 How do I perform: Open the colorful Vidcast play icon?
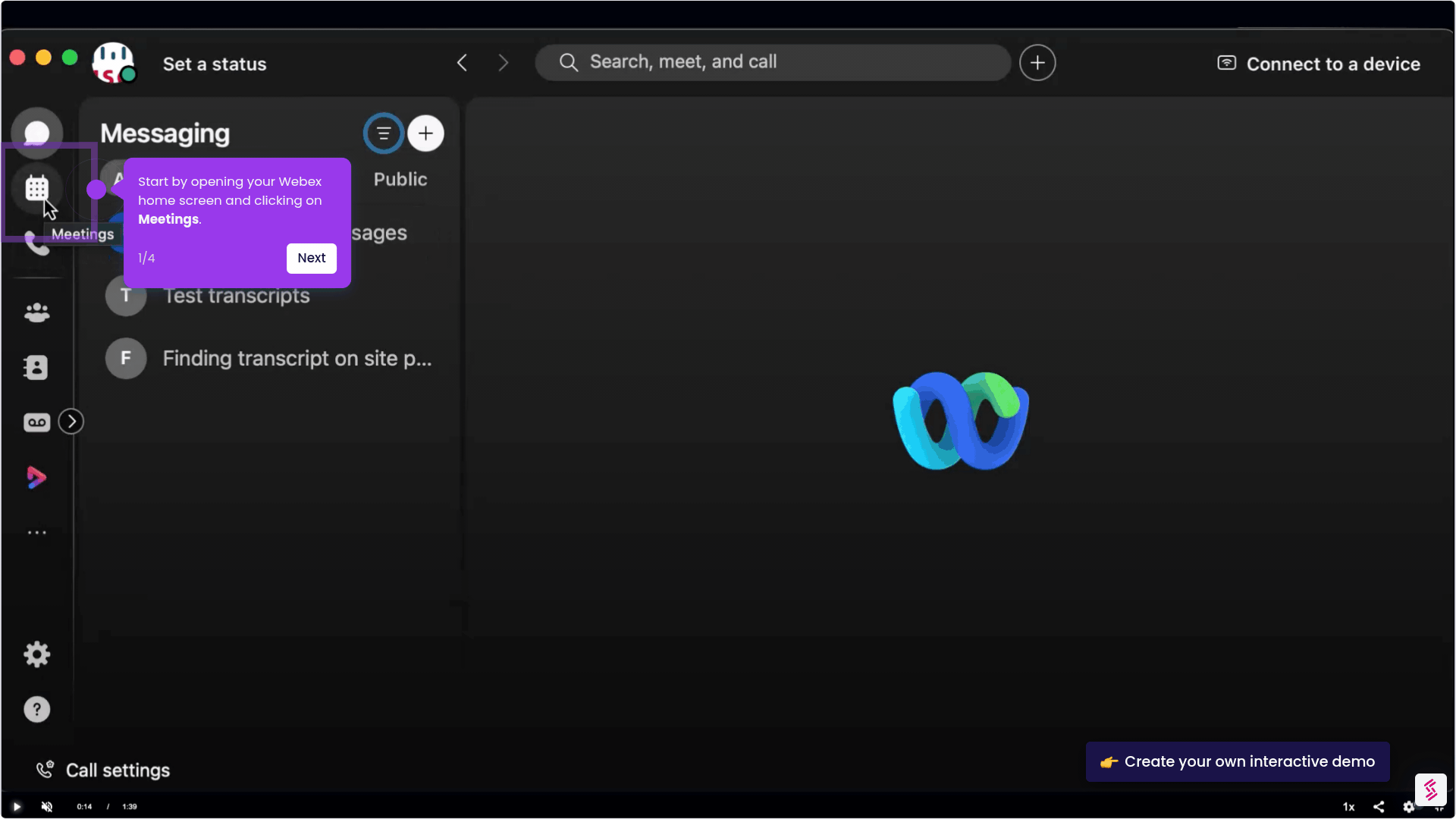click(36, 478)
